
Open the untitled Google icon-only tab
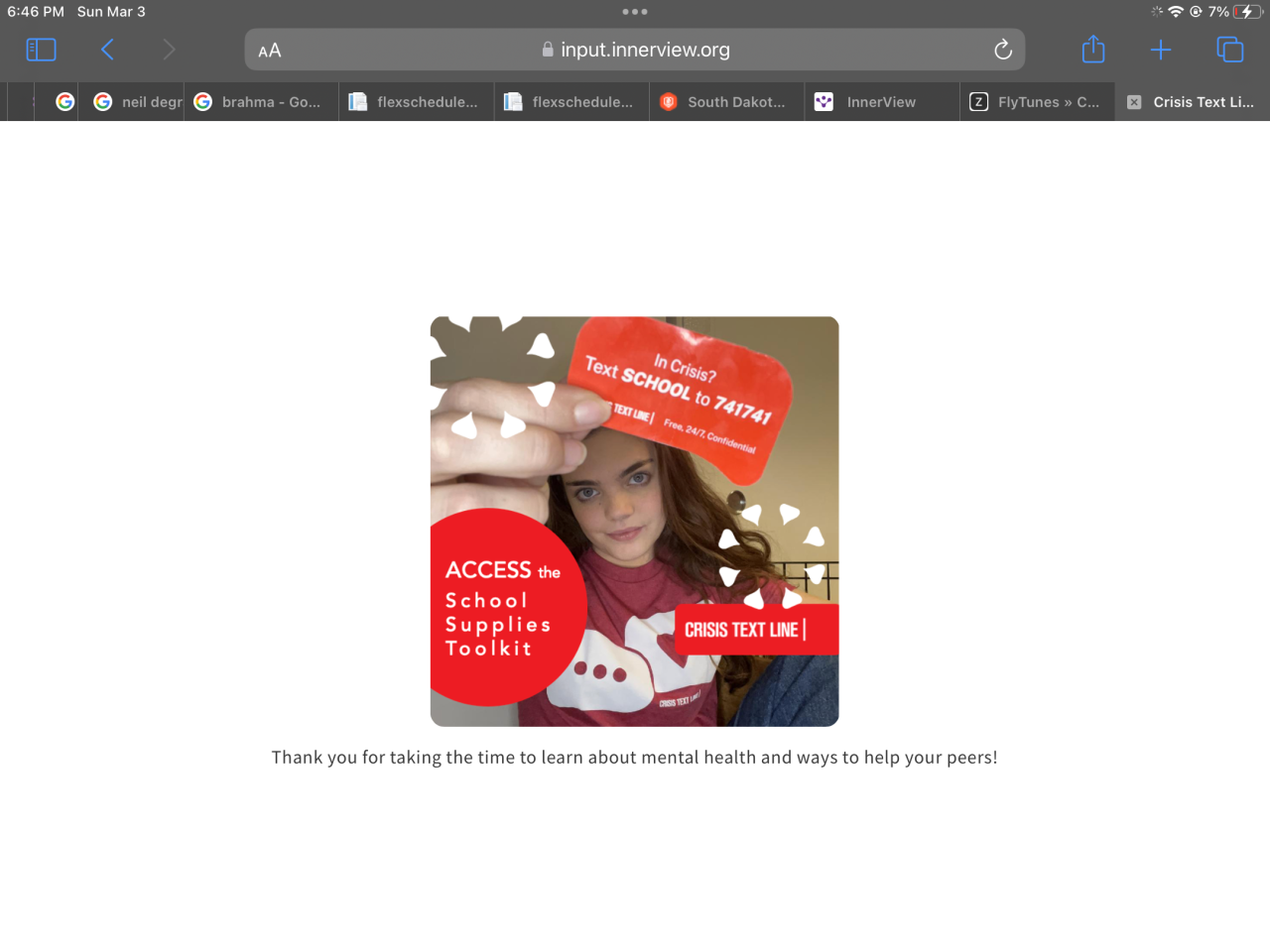tap(64, 102)
